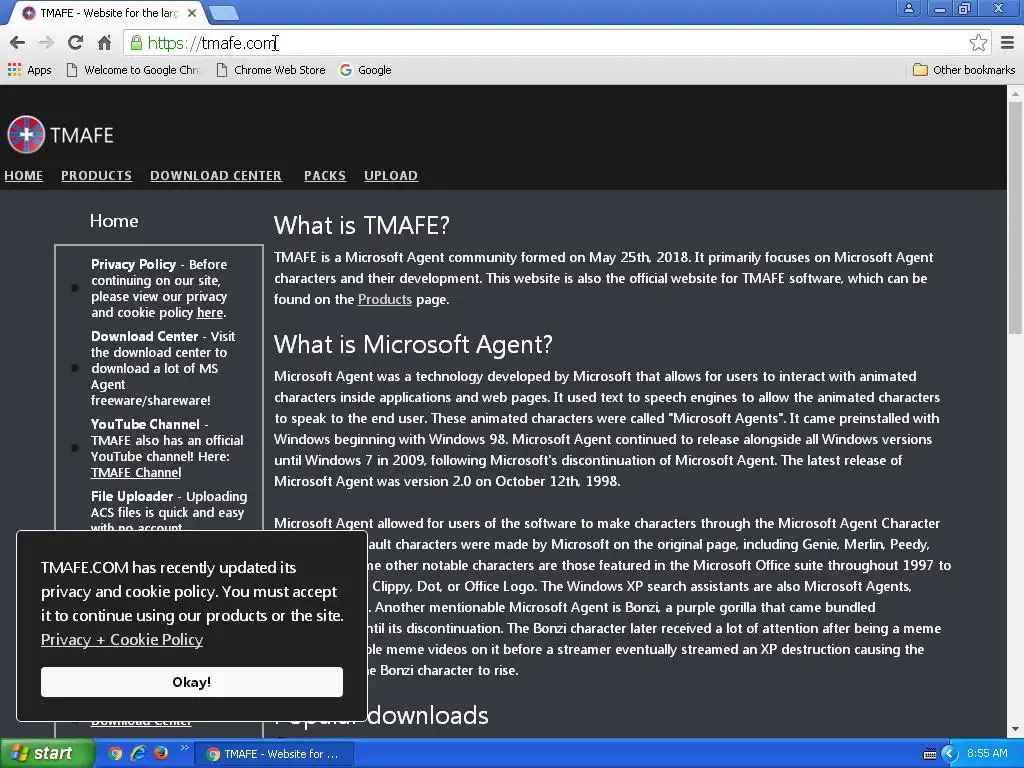
Task: Bookmark this page with the star icon
Action: [x=978, y=43]
